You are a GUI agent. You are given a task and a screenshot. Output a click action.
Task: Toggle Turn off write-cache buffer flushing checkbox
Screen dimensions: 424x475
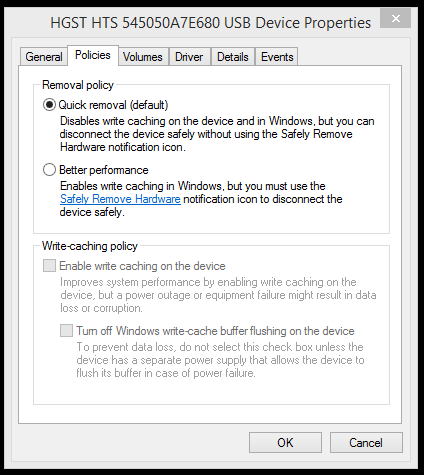[x=66, y=331]
